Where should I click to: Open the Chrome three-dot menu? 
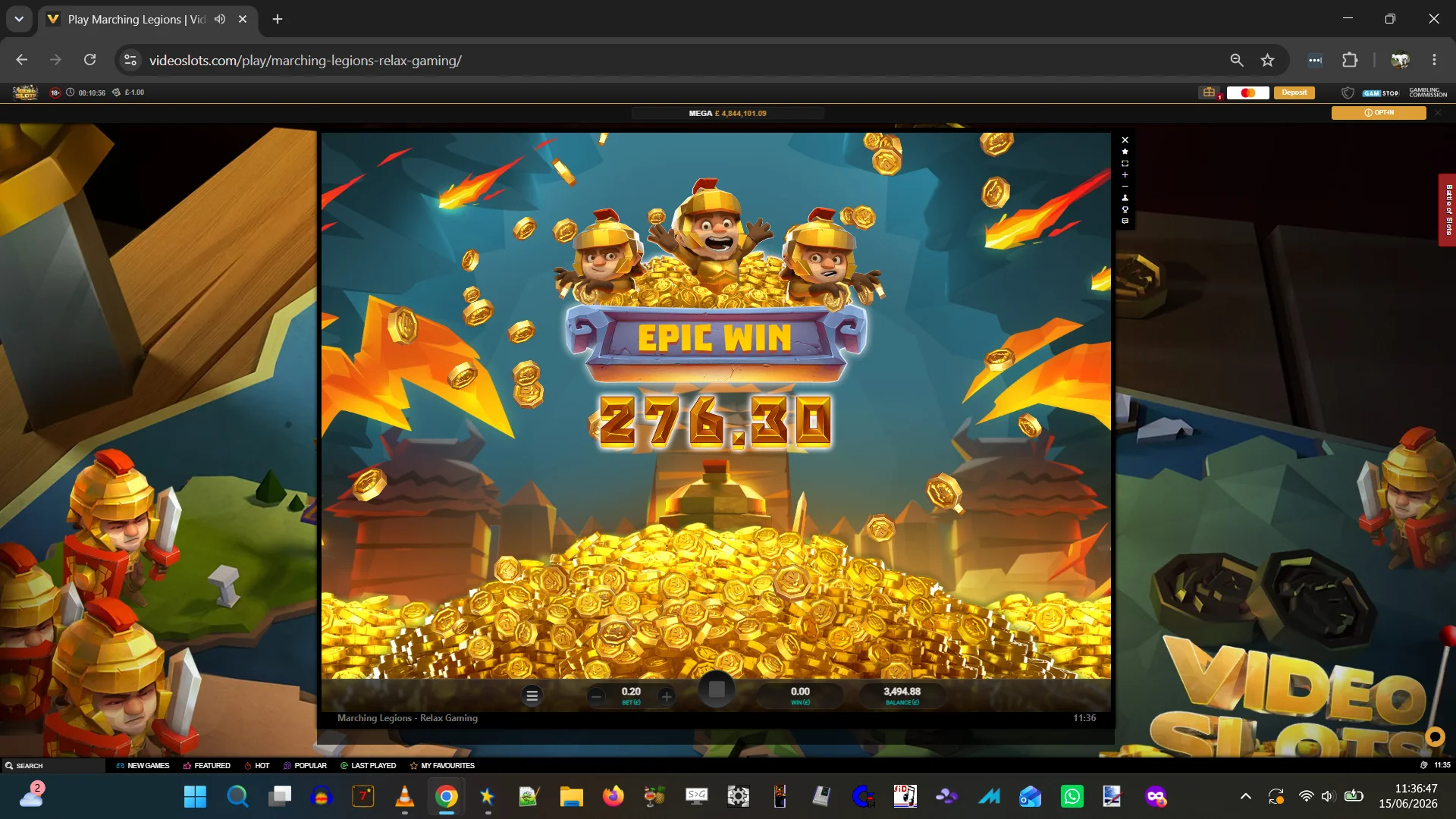pos(1434,60)
